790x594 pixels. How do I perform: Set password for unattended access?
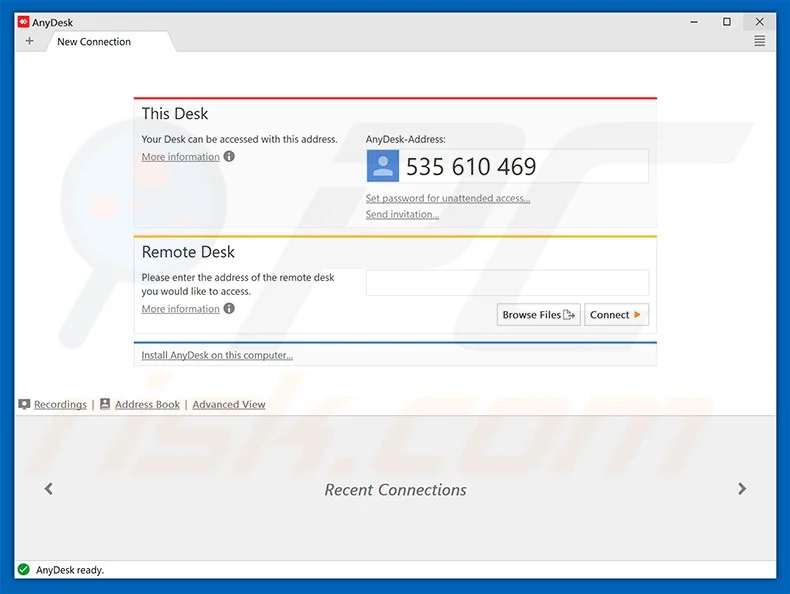(x=447, y=199)
